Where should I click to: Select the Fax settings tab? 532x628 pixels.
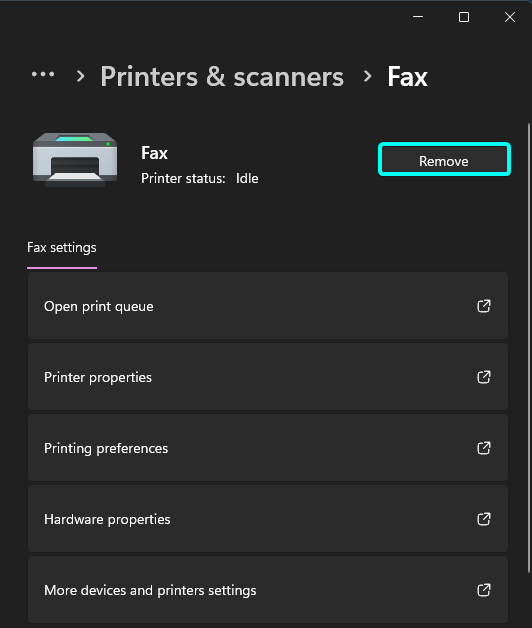click(62, 248)
